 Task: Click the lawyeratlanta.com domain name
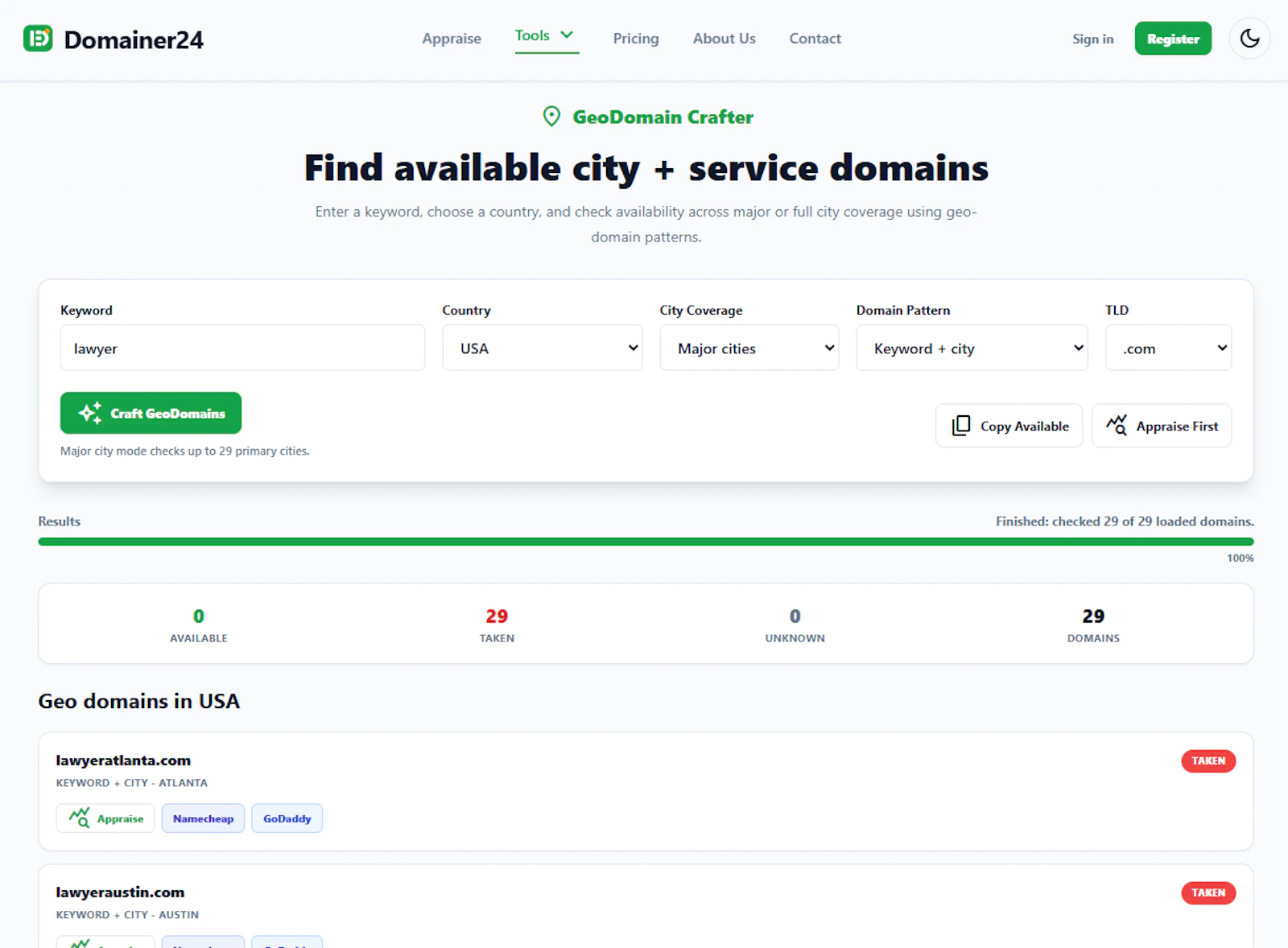pos(123,760)
